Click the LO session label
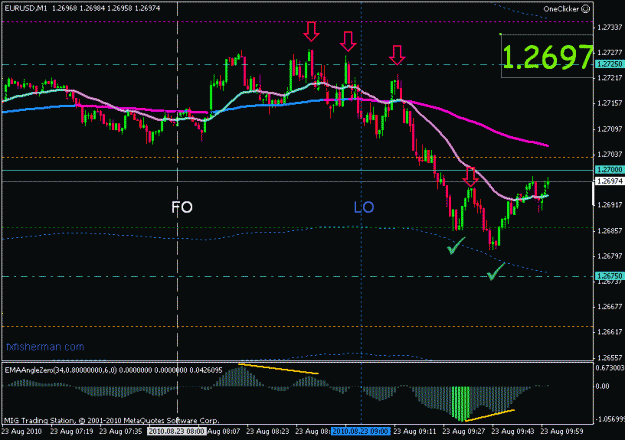This screenshot has width=625, height=440. tap(364, 207)
